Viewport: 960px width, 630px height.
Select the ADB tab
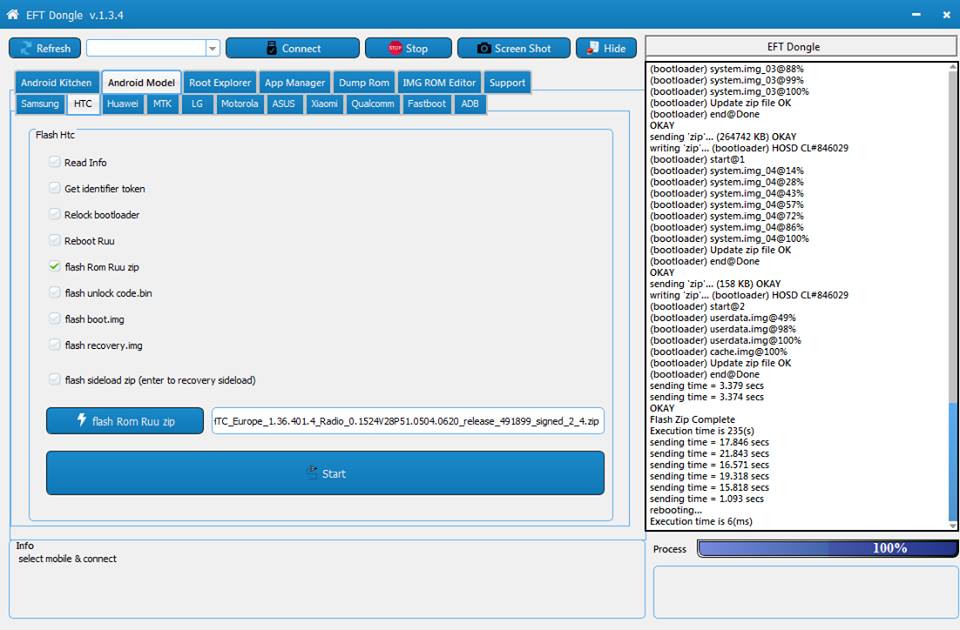(x=470, y=103)
